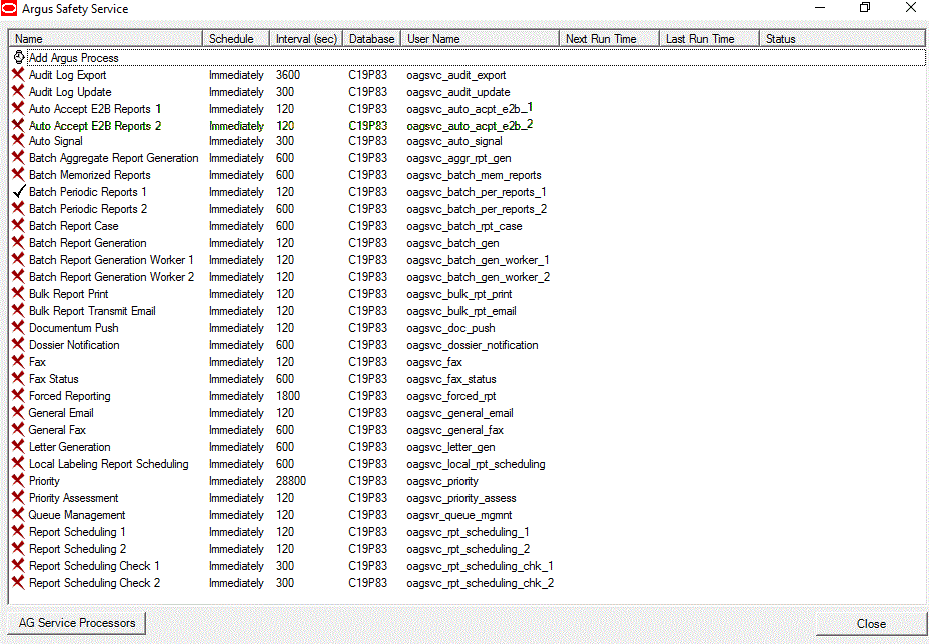Click red X icon beside Documentum Push
This screenshot has height=644, width=931.
point(18,328)
